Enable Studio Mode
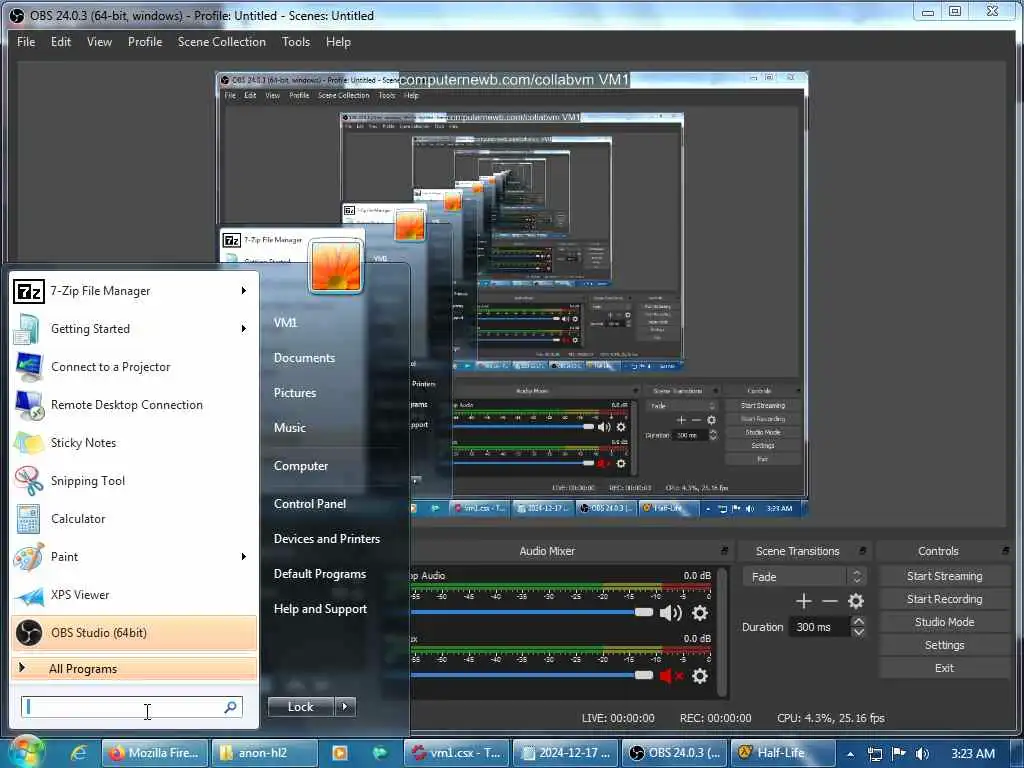The height and width of the screenshot is (768, 1024). (944, 622)
